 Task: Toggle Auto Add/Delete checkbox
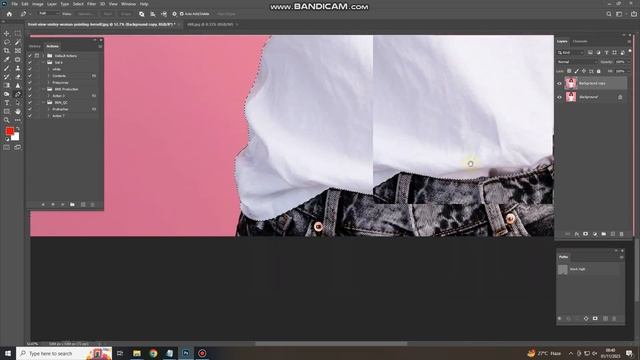coord(182,14)
